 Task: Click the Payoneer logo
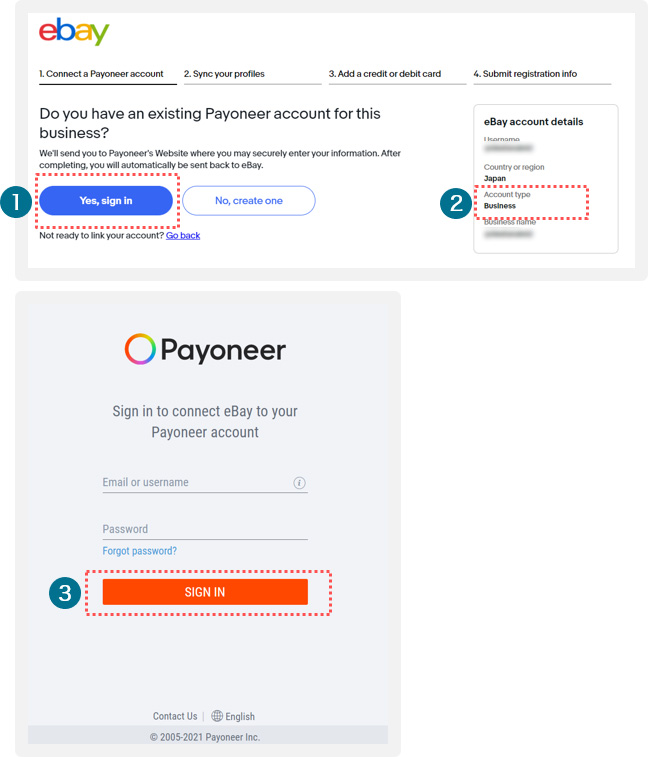[x=205, y=349]
